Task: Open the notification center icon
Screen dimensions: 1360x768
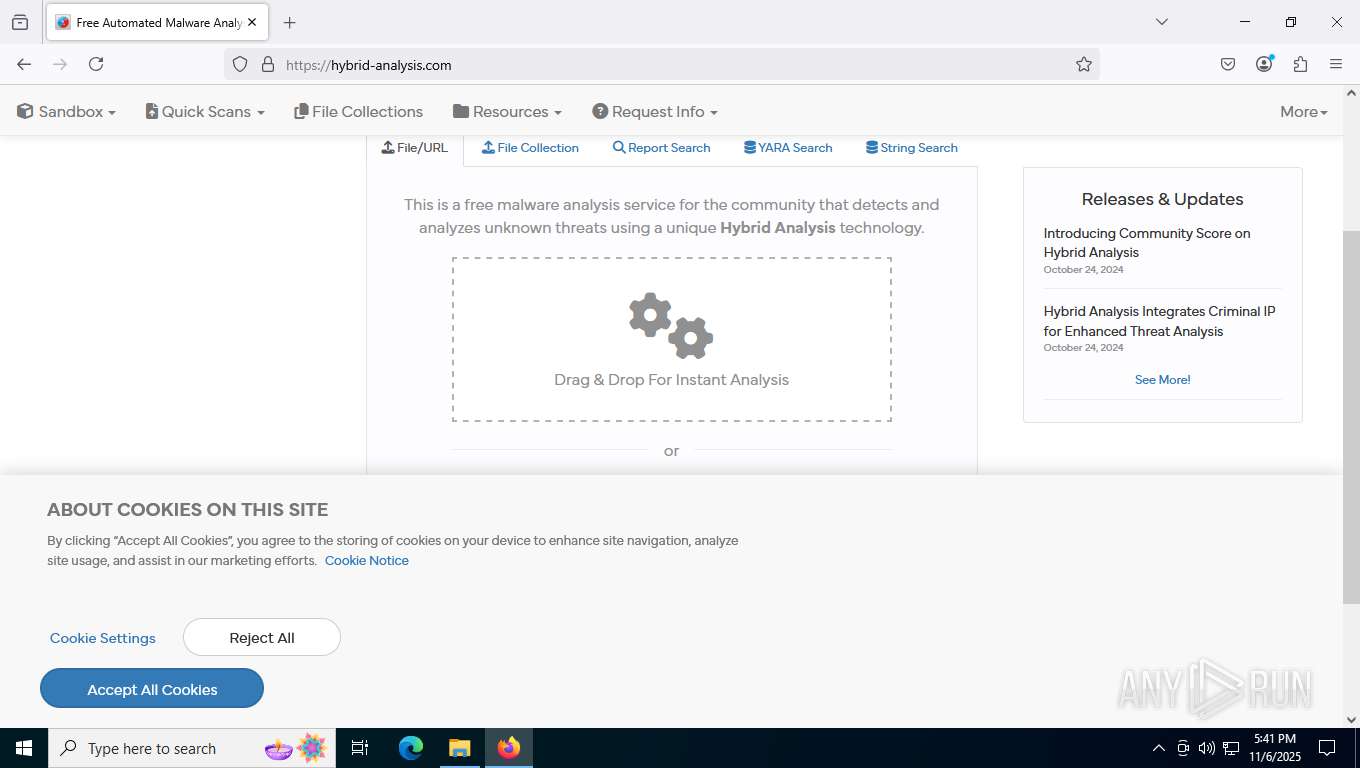Action: [x=1327, y=748]
